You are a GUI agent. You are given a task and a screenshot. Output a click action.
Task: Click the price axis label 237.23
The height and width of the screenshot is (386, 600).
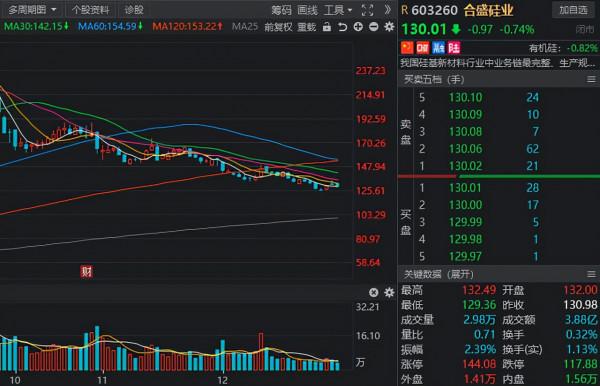[370, 71]
